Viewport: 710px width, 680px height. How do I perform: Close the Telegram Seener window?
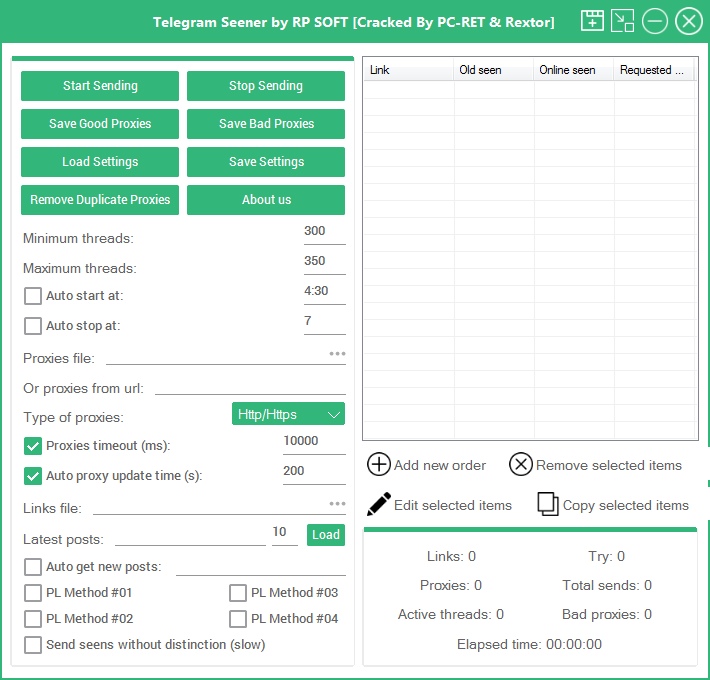click(689, 21)
